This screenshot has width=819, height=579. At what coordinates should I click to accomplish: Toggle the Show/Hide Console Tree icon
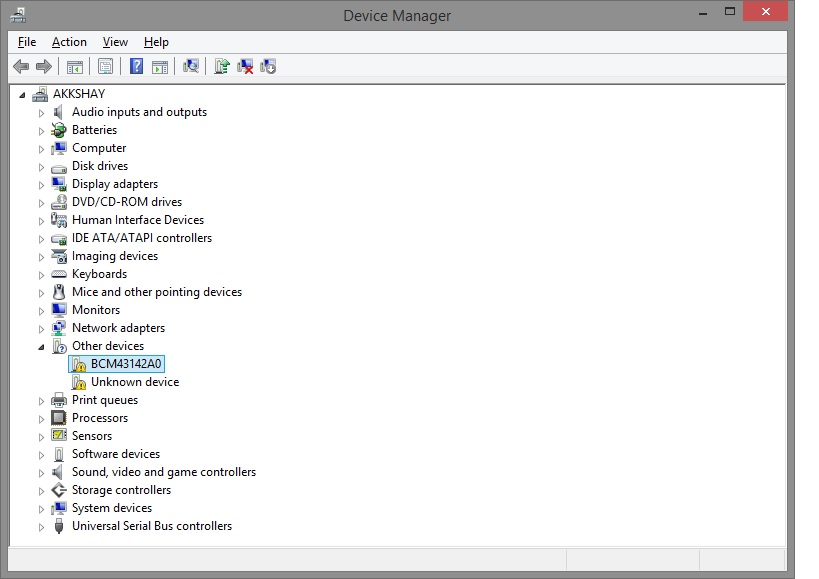pyautogui.click(x=74, y=66)
